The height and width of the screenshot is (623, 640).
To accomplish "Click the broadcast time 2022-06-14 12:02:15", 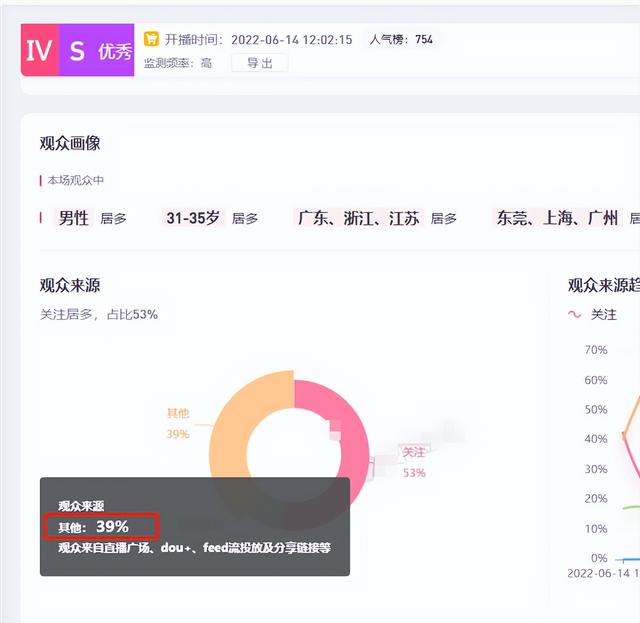I will 291,40.
